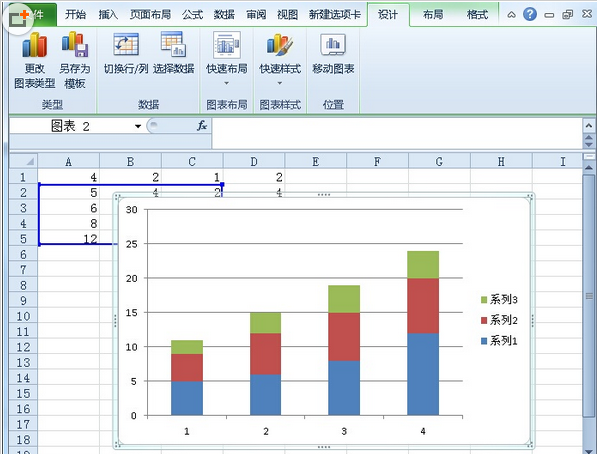Open the Page Layout (页面布局) tab
597x454 pixels.
point(150,14)
